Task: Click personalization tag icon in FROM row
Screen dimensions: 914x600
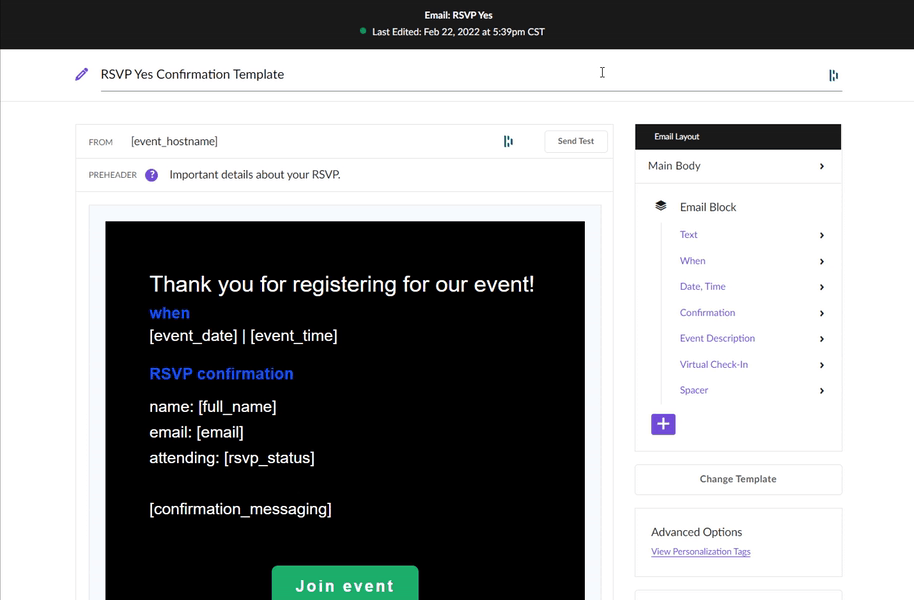Action: click(x=508, y=141)
